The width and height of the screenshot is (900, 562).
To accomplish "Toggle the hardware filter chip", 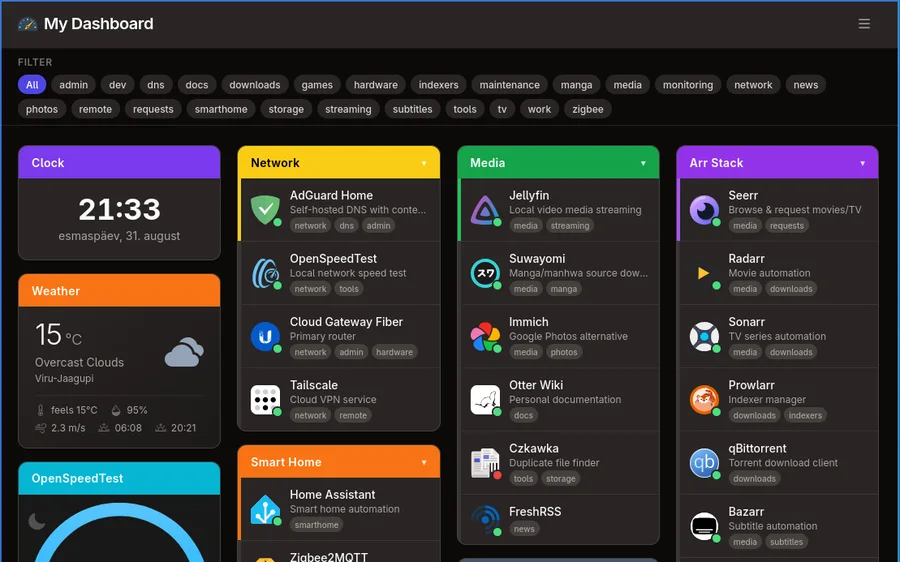I will click(375, 85).
